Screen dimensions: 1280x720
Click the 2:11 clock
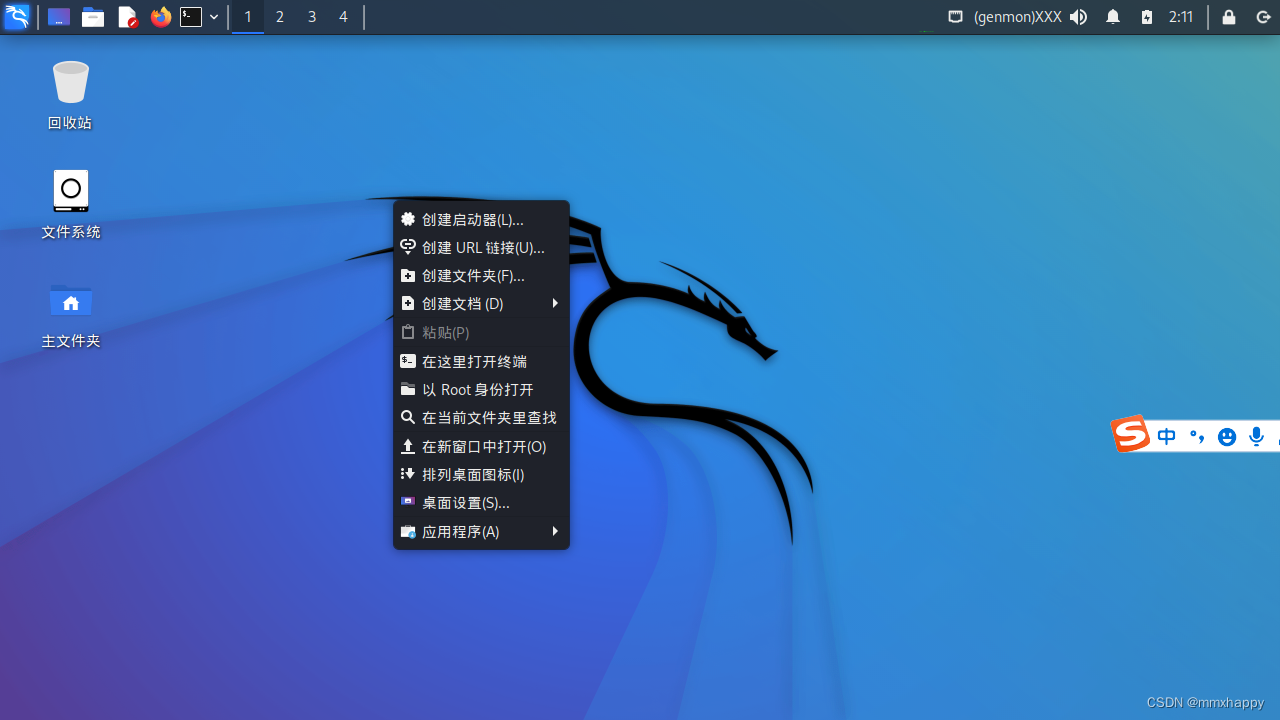[1181, 17]
